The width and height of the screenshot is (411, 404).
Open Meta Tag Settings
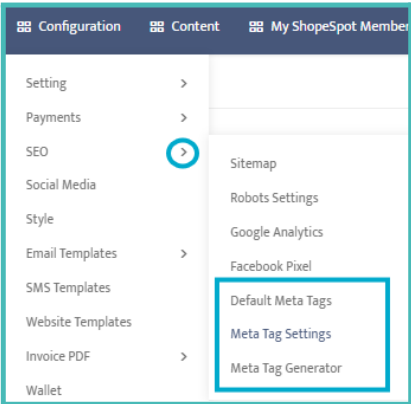tap(281, 334)
